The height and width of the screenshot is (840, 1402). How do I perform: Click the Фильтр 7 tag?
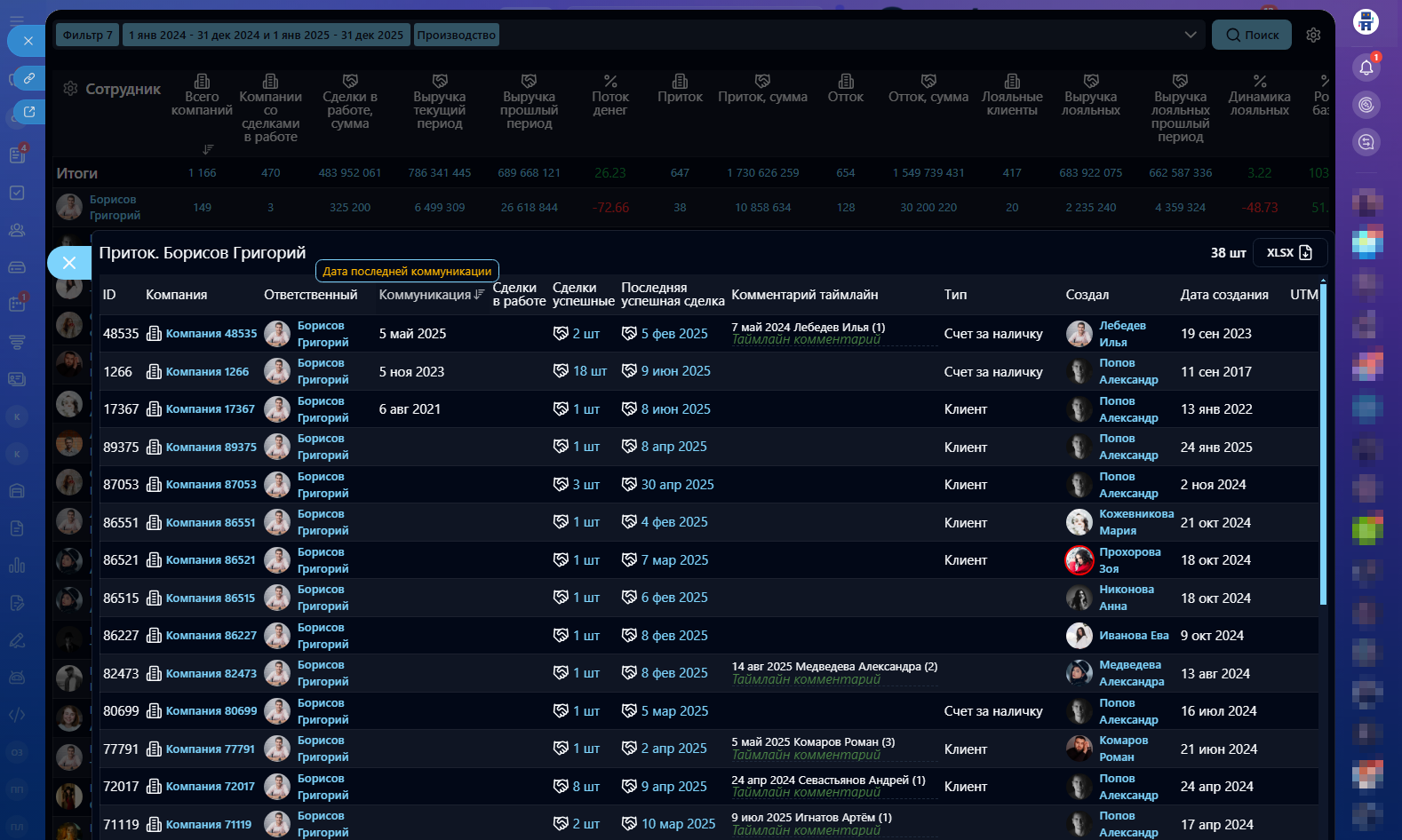87,35
